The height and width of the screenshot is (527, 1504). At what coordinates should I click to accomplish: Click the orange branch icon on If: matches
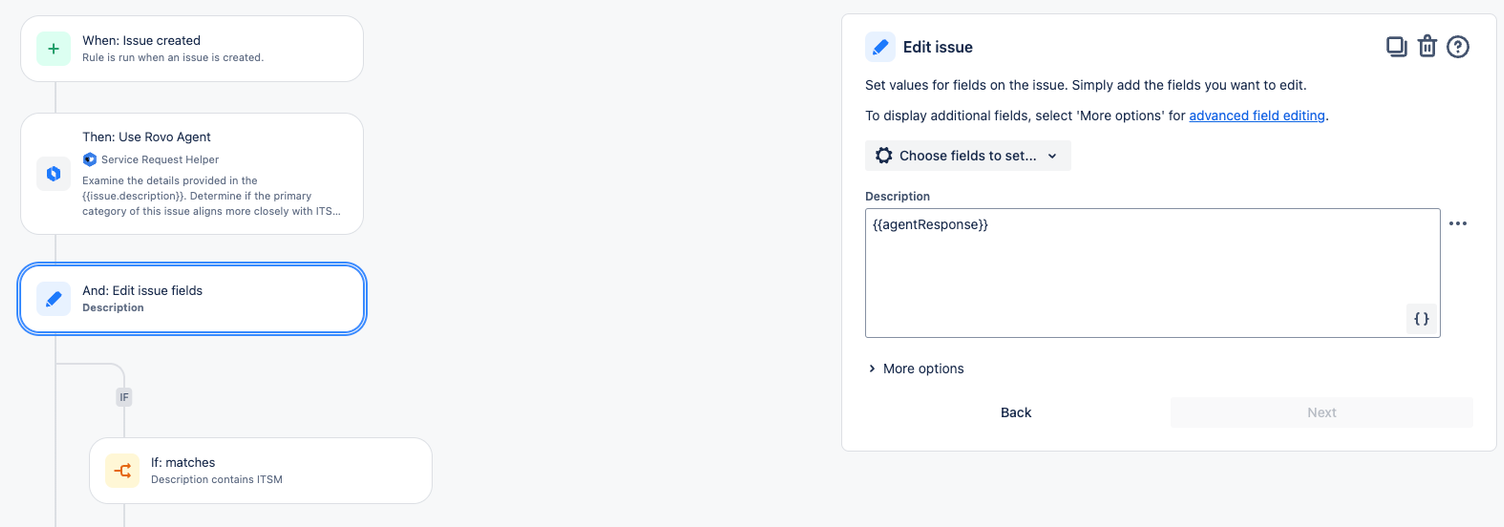(x=123, y=470)
